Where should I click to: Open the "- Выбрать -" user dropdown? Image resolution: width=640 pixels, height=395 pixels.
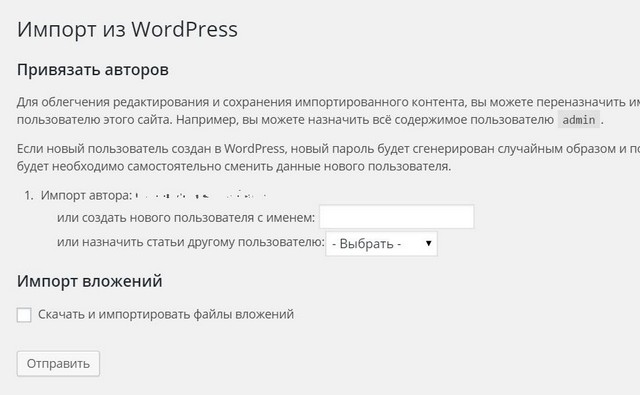point(381,244)
